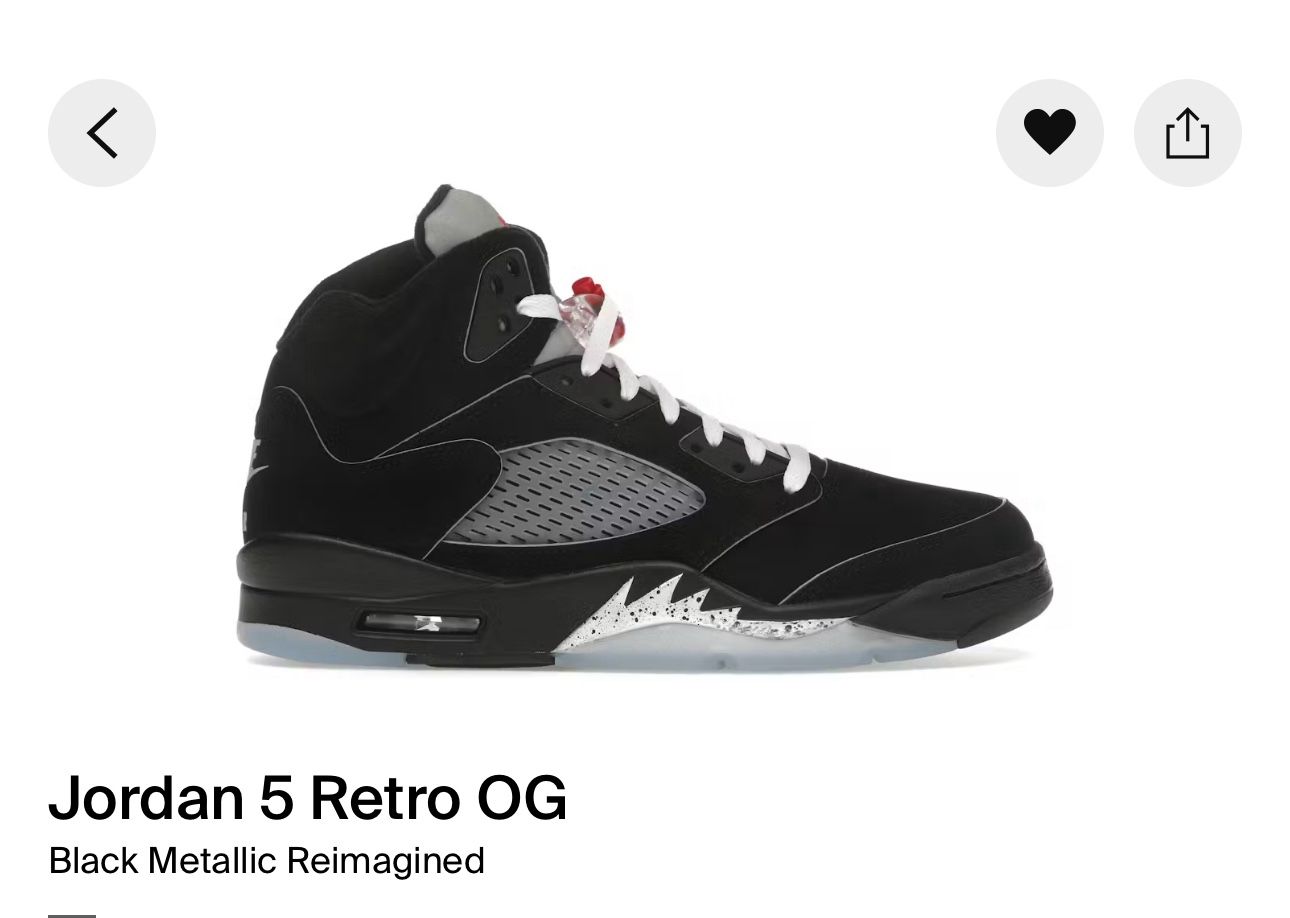The height and width of the screenshot is (918, 1290).
Task: Toggle the heart favorite button
Action: [x=1049, y=133]
